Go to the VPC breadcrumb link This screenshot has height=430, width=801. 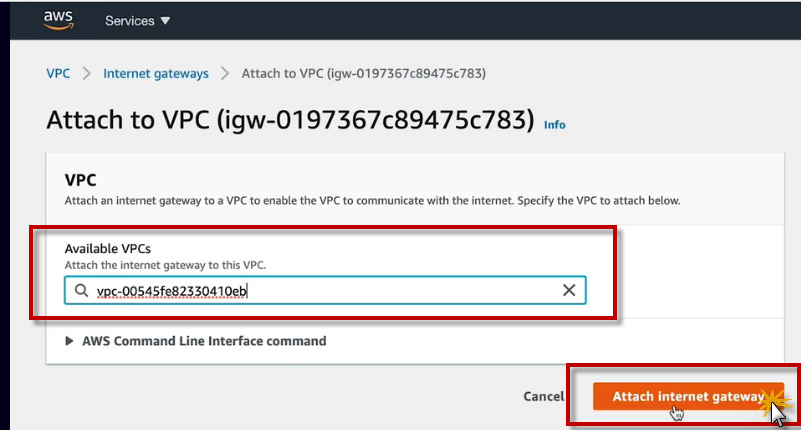[x=58, y=73]
